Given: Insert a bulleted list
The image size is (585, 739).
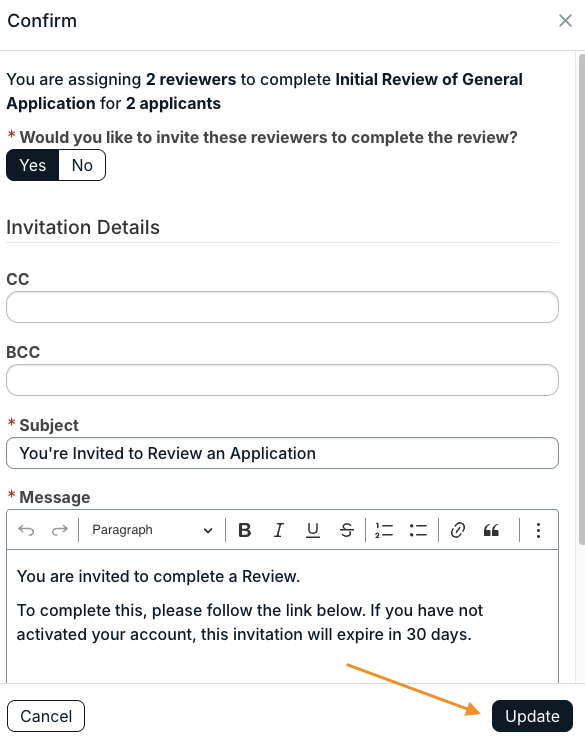Looking at the screenshot, I should click(x=418, y=530).
